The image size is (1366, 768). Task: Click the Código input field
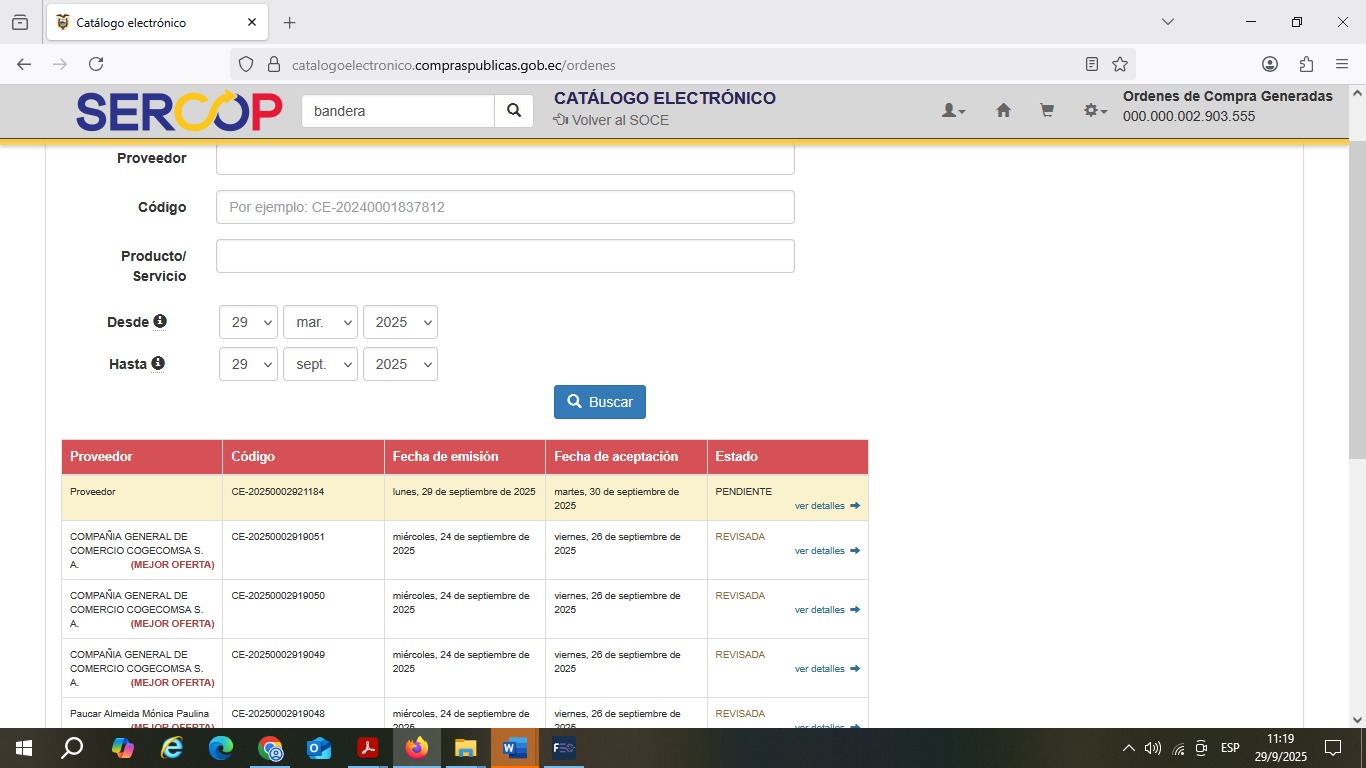pyautogui.click(x=505, y=207)
